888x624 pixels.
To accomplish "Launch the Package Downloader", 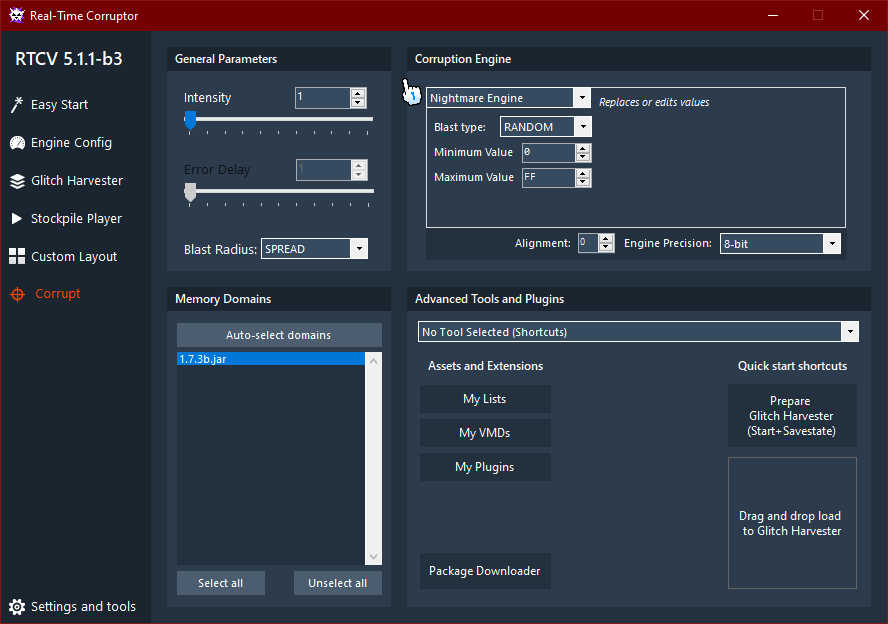I will [485, 571].
